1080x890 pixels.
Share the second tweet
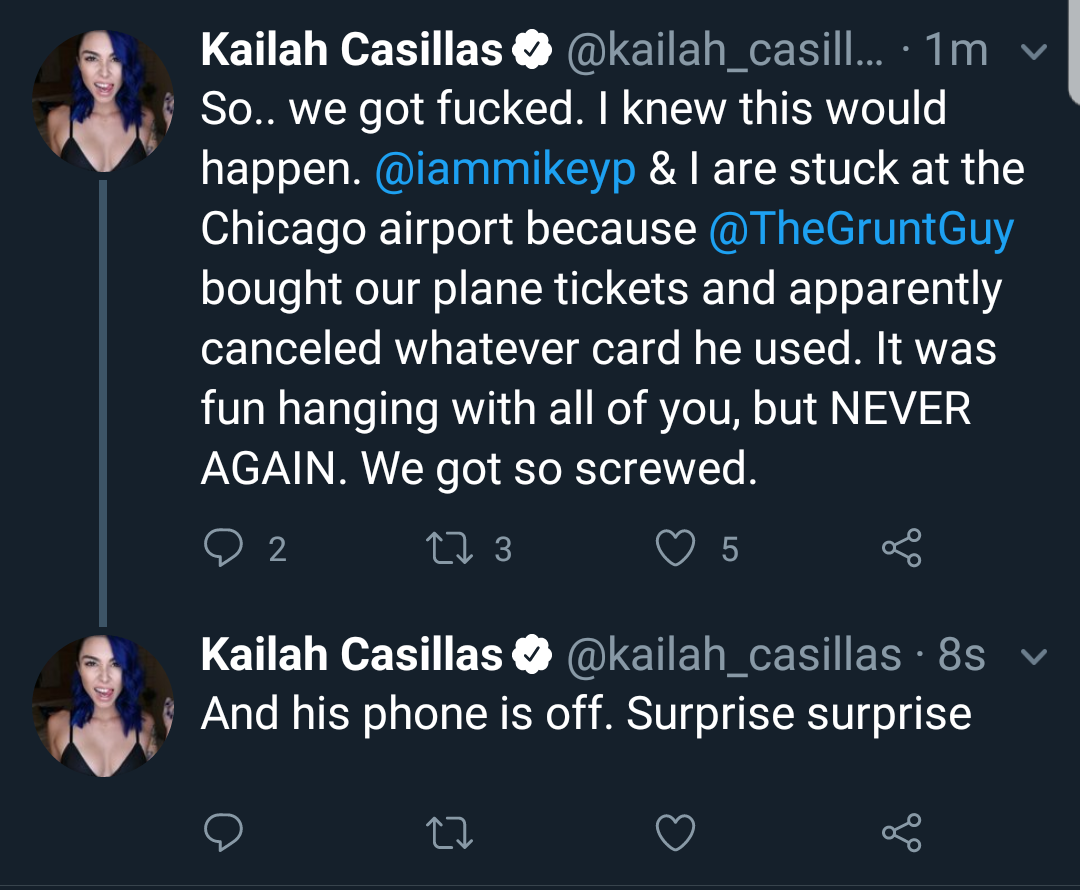902,832
